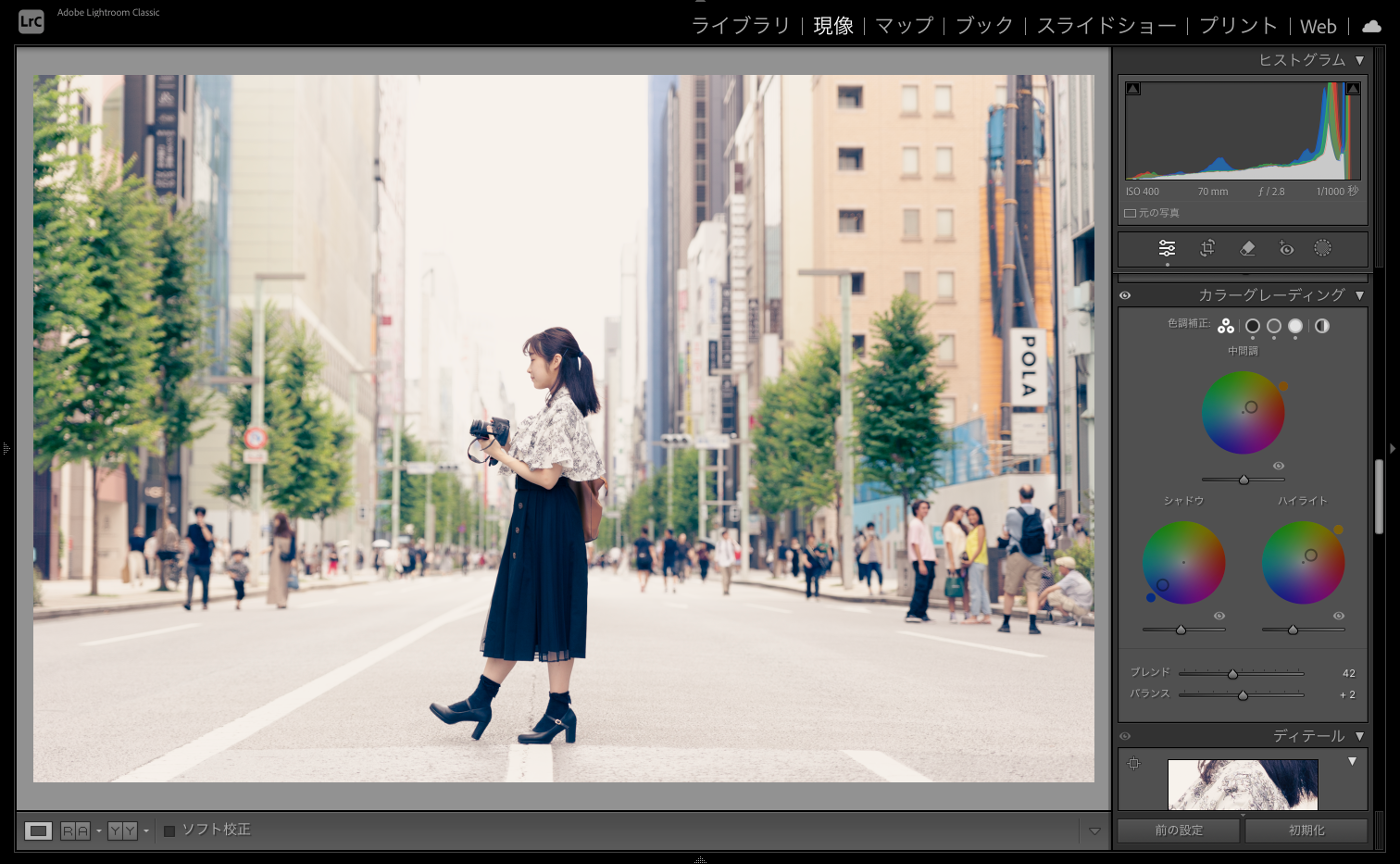This screenshot has height=864, width=1400.
Task: Switch to the 3-way color grading wheels view
Action: pyautogui.click(x=1224, y=324)
